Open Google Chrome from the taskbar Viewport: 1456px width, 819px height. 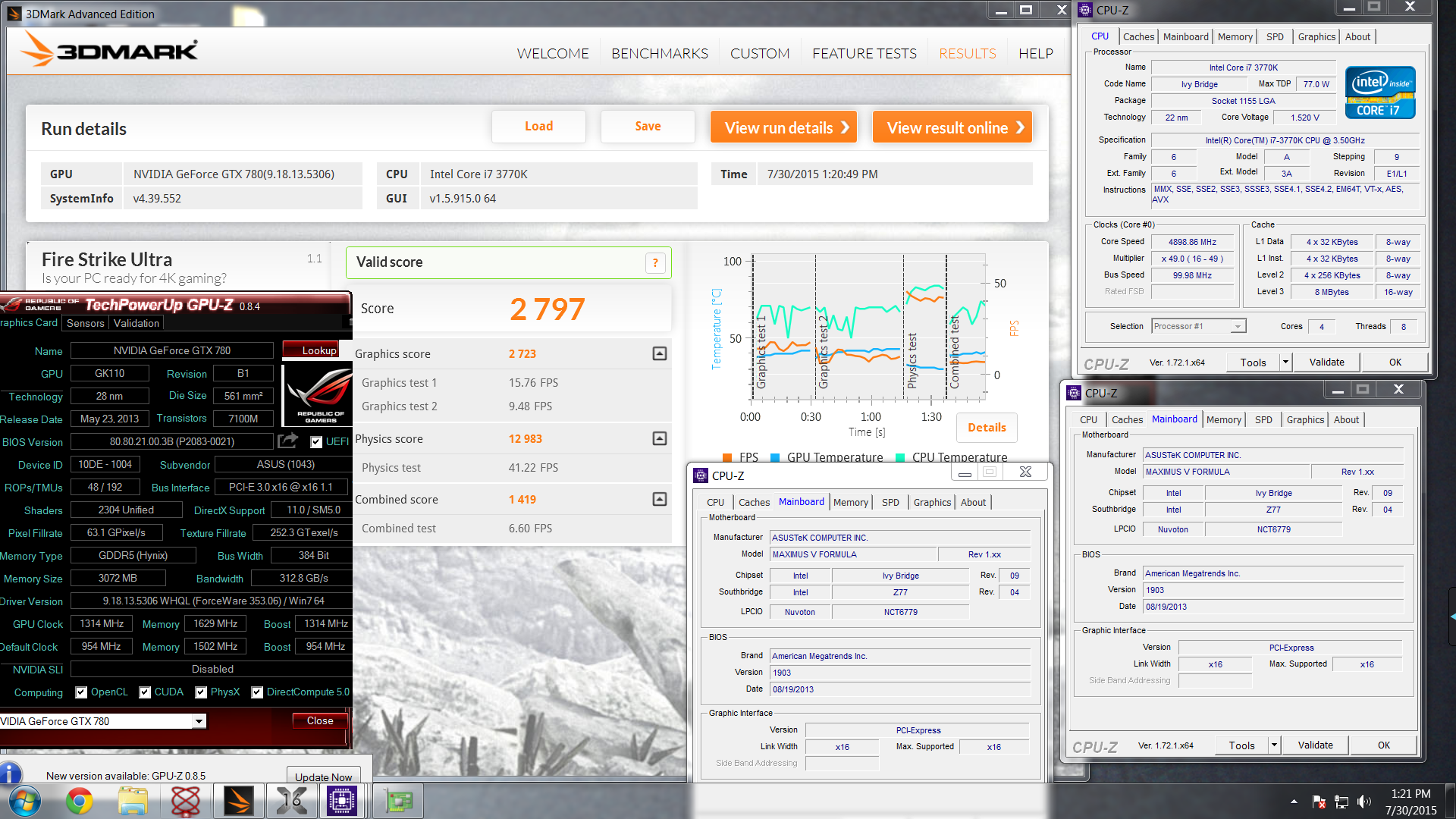click(79, 801)
